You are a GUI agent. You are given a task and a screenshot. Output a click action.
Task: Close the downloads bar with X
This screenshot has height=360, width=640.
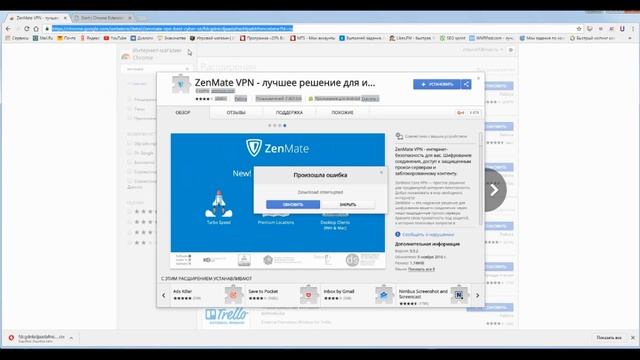point(633,338)
